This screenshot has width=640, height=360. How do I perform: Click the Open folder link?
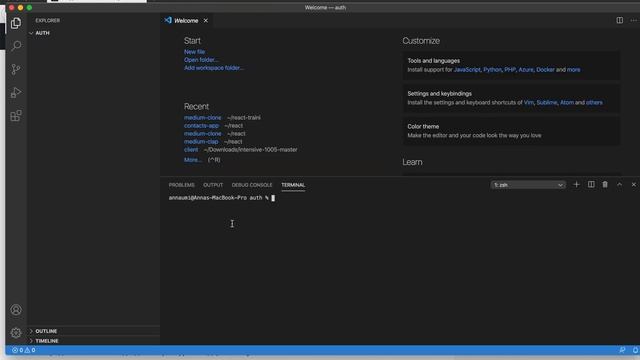point(201,60)
